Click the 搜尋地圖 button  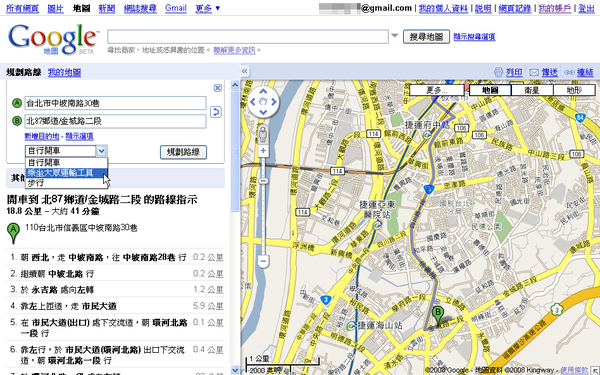click(426, 37)
